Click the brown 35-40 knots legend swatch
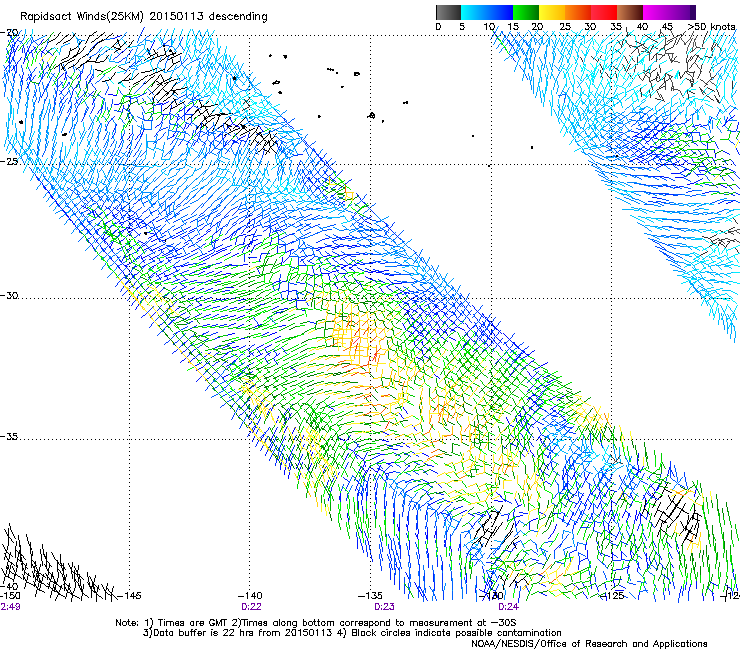The image size is (740, 650). (x=630, y=12)
